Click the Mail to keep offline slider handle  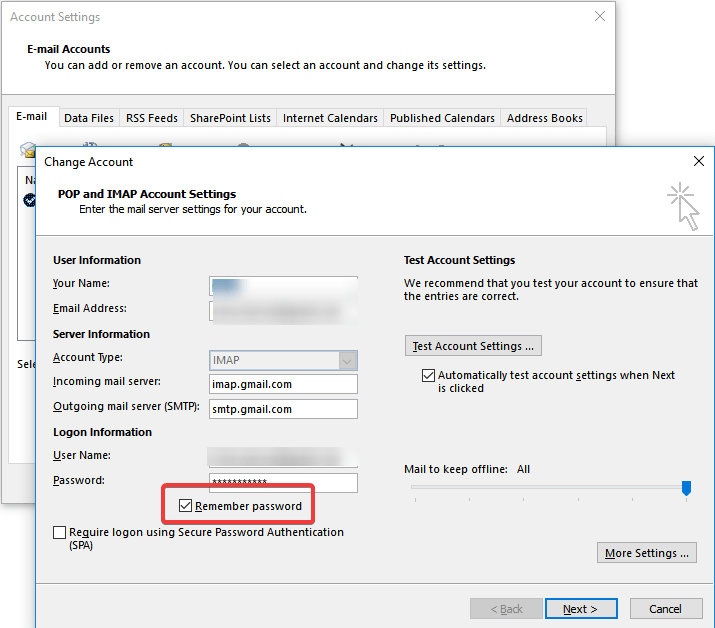coord(686,488)
